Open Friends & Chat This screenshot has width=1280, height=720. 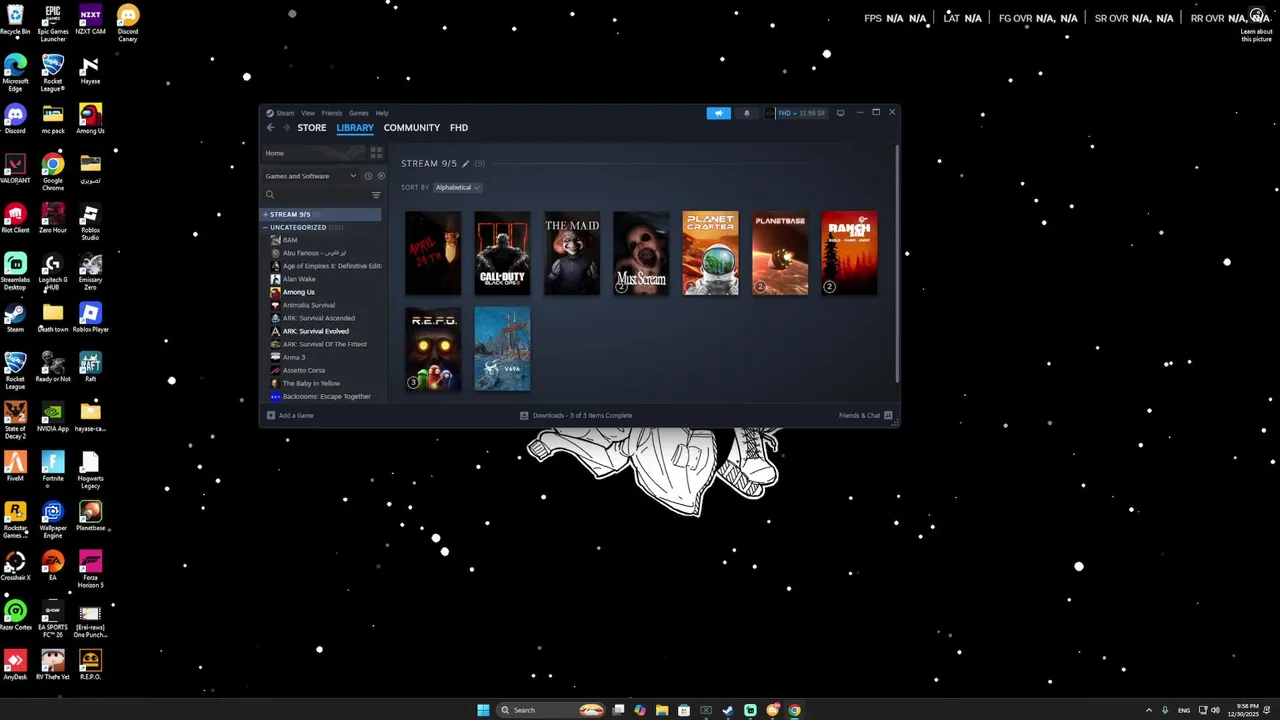click(x=865, y=415)
